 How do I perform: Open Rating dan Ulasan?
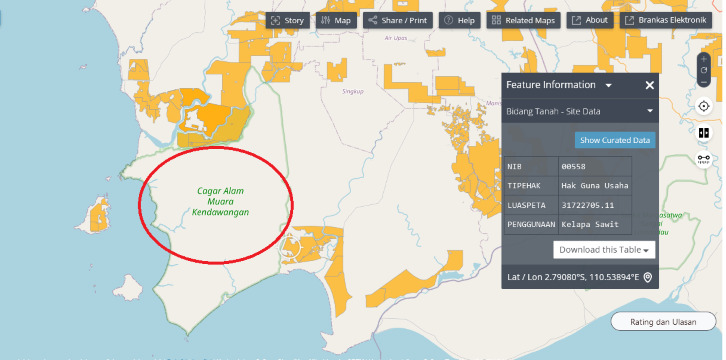point(663,322)
